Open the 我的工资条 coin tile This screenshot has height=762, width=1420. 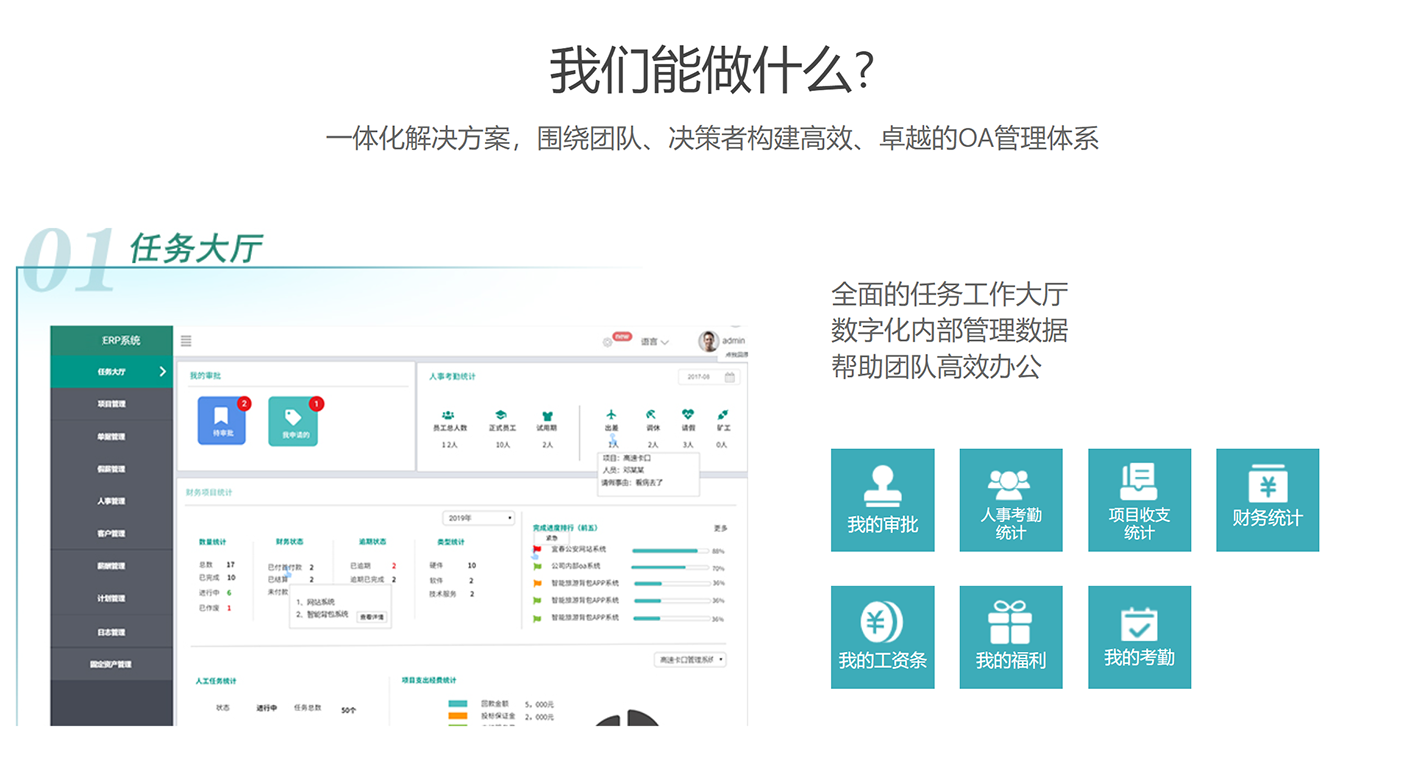[882, 637]
